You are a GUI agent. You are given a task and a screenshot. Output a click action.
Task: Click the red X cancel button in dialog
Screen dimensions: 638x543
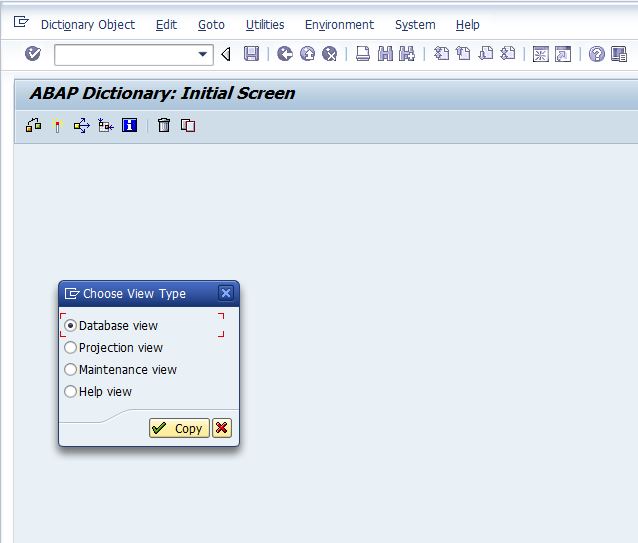coord(222,428)
